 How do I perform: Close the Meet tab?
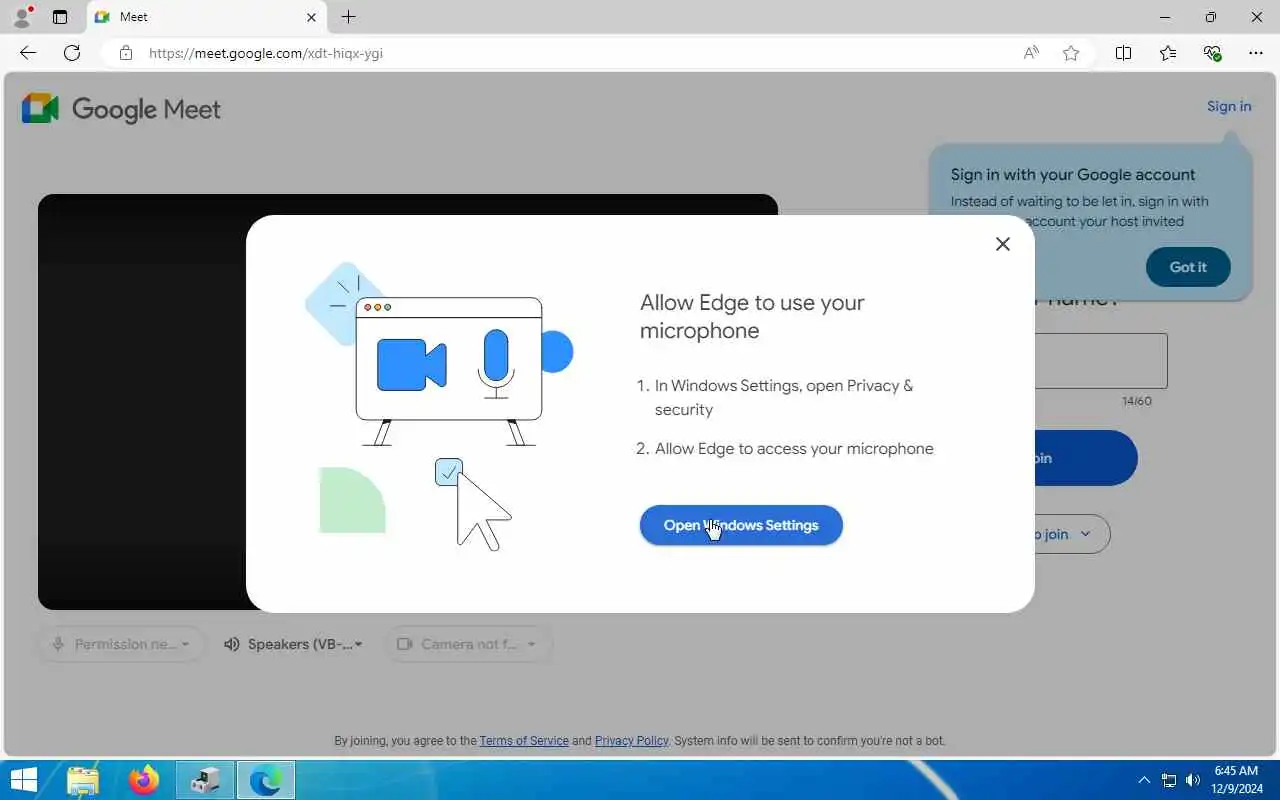pyautogui.click(x=311, y=17)
